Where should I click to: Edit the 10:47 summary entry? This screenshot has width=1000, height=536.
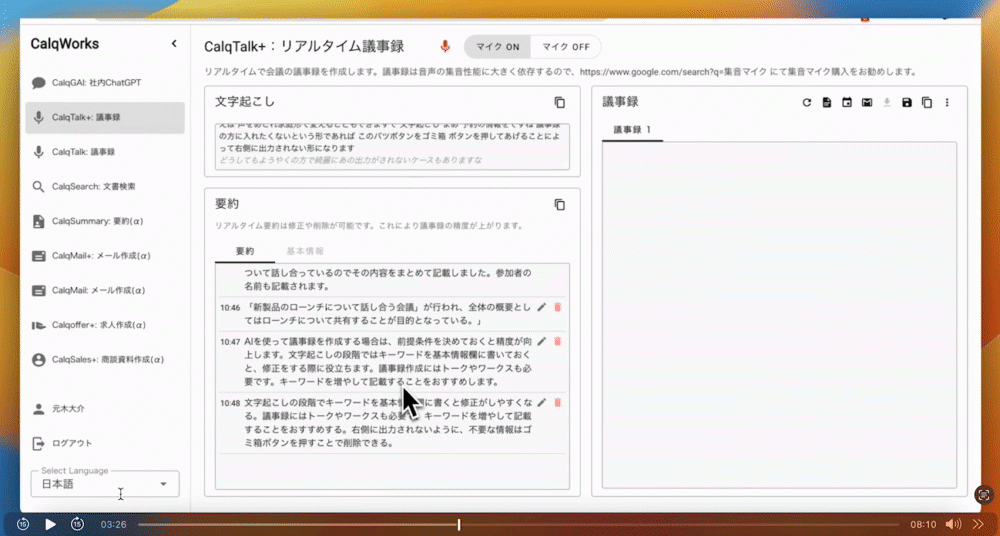pos(542,341)
